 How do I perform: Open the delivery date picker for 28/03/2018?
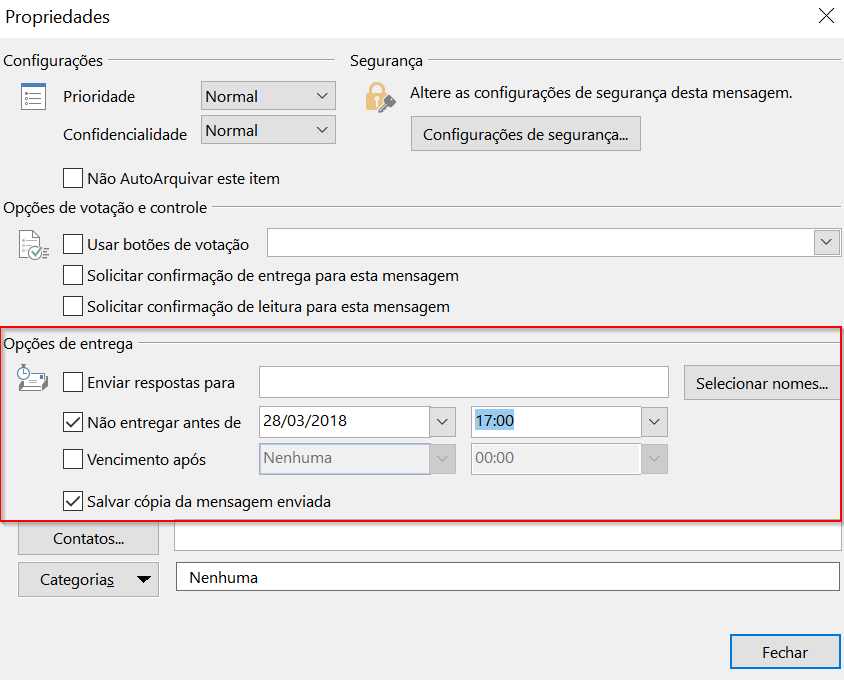pos(443,422)
